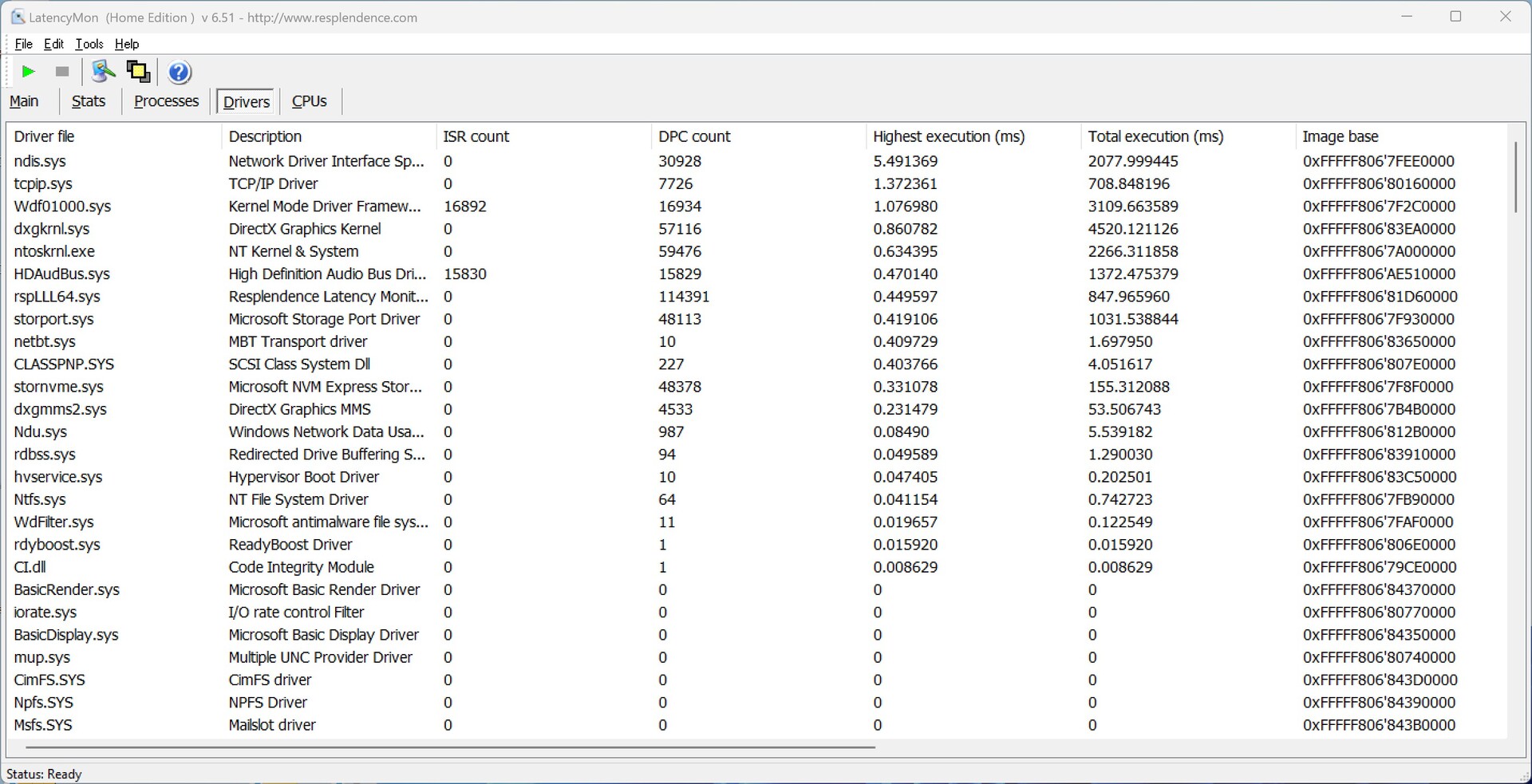
Task: Select the dxgmms2.sys driver row
Action: tap(756, 409)
